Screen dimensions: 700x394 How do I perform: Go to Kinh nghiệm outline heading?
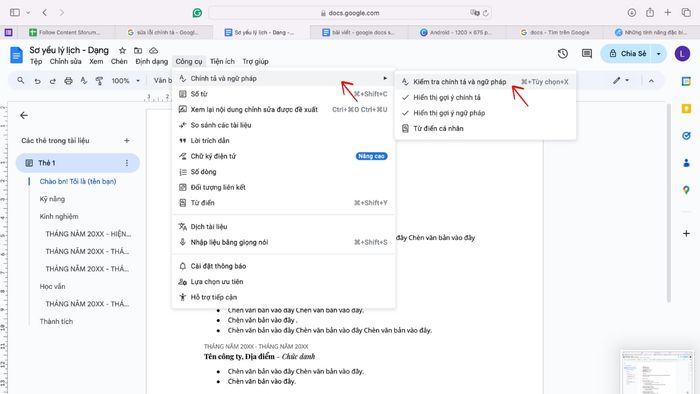59,216
